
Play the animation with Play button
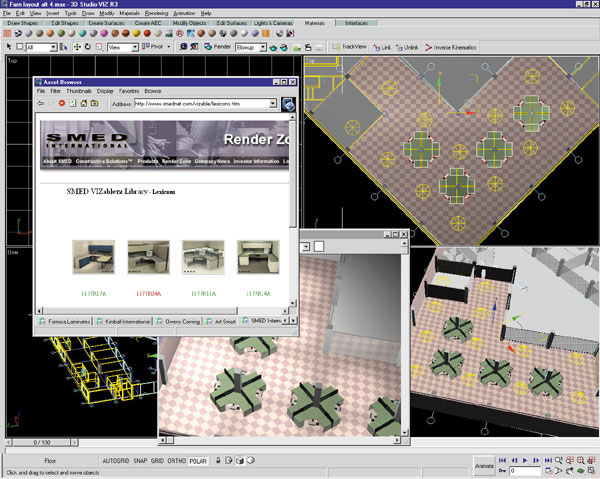click(525, 460)
